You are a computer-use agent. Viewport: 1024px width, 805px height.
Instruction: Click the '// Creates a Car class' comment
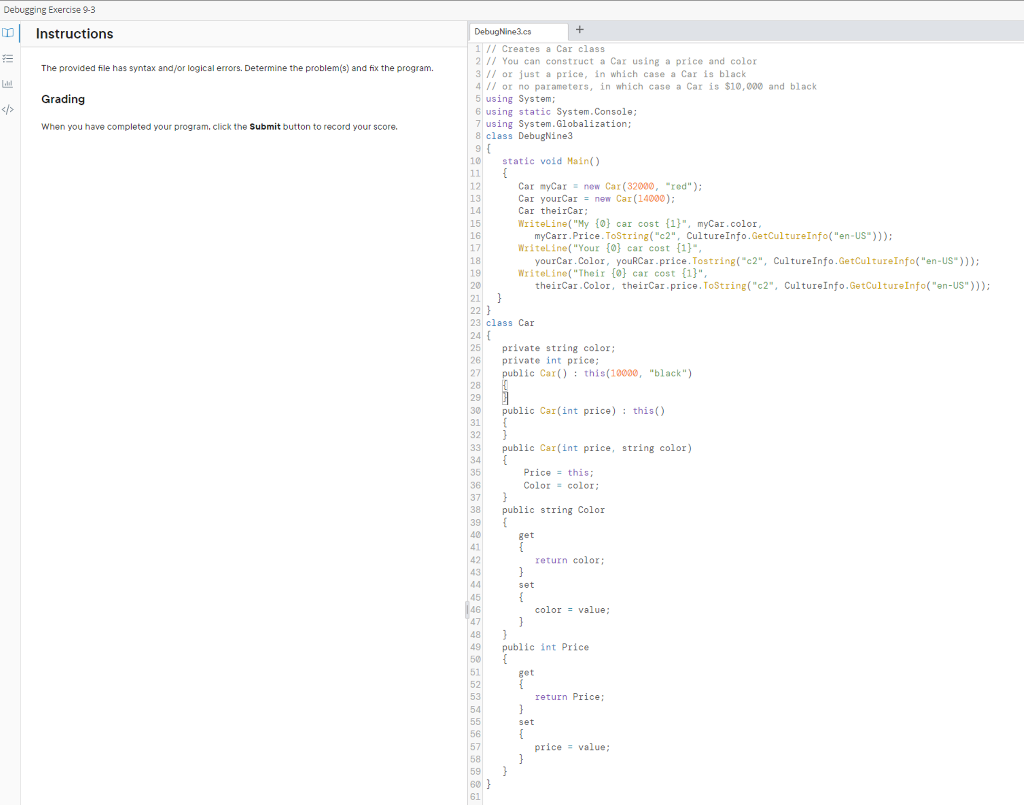point(545,50)
